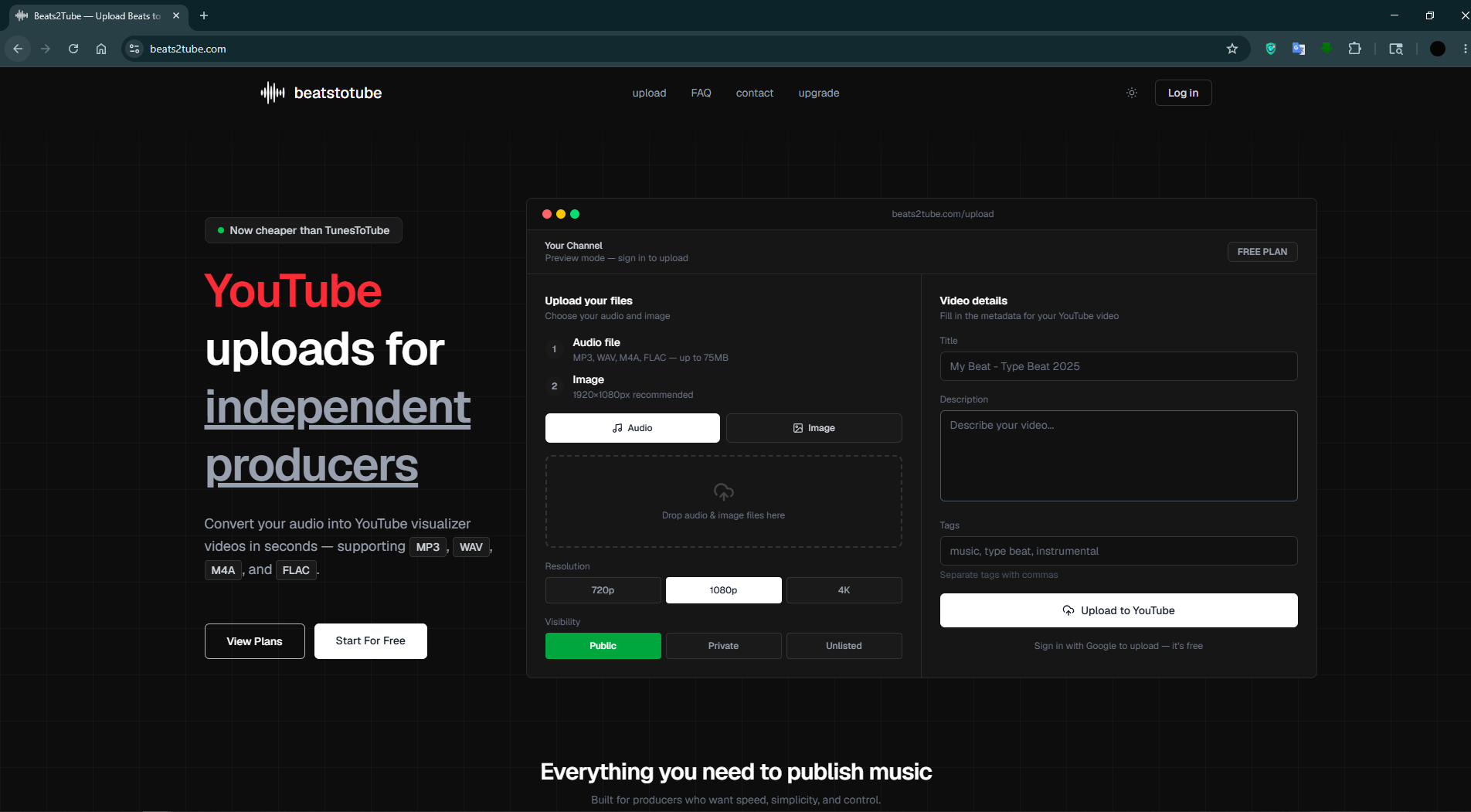Close the Beats2Tube browser tab
Viewport: 1471px width, 812px height.
coord(176,15)
